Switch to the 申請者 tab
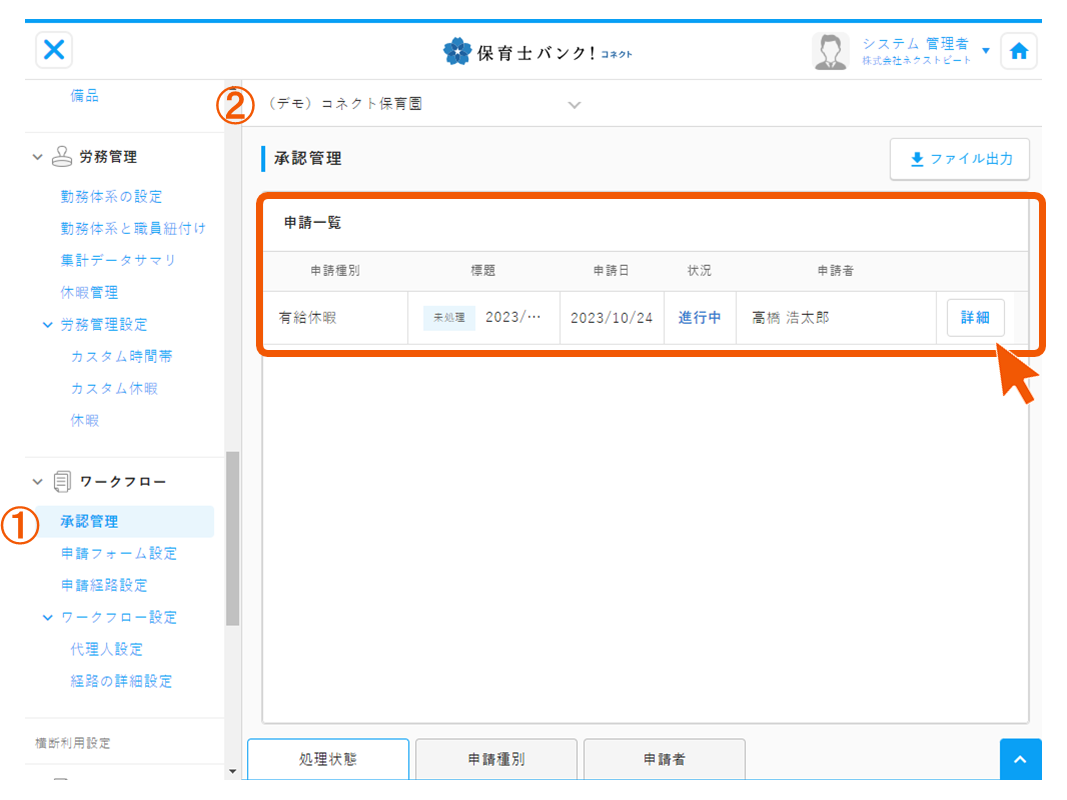Screen dimensions: 1067x800 pos(664,759)
